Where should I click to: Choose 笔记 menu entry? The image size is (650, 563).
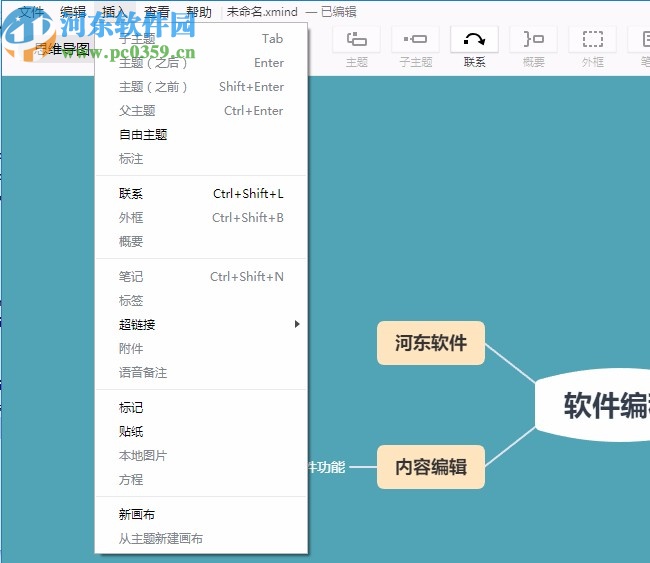coord(201,277)
